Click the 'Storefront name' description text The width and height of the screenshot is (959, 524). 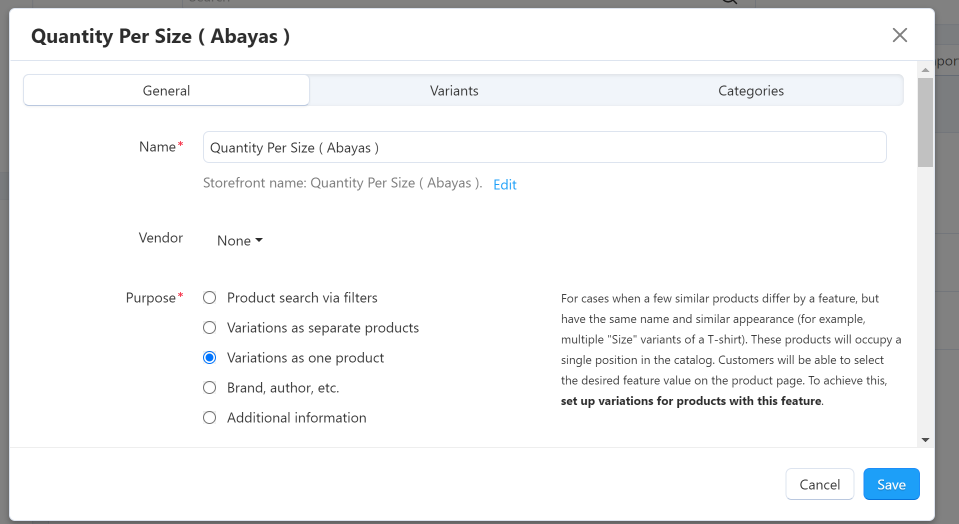point(342,183)
